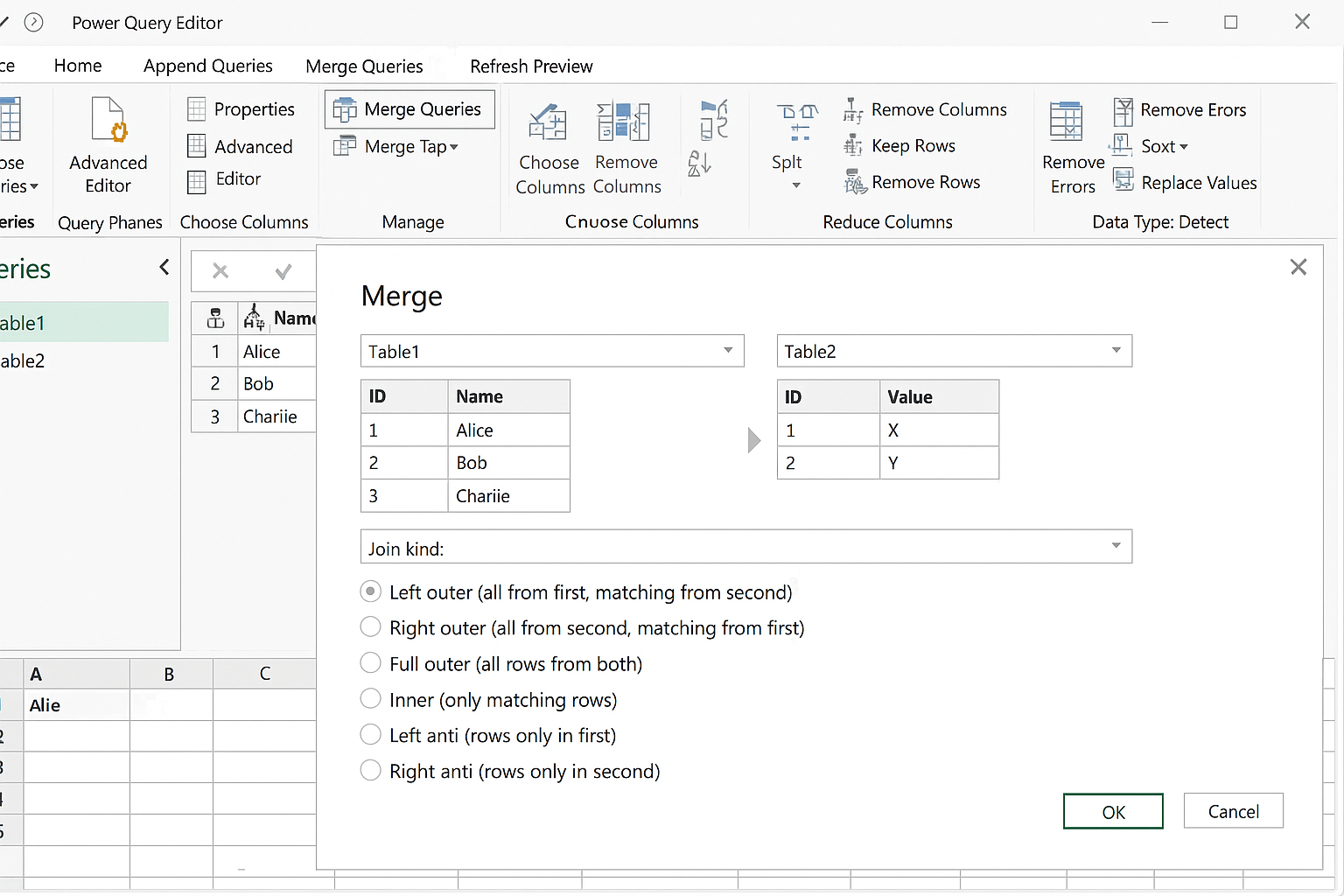This screenshot has height=896, width=1344.
Task: Click column B header in the spreadsheet
Action: pyautogui.click(x=171, y=674)
